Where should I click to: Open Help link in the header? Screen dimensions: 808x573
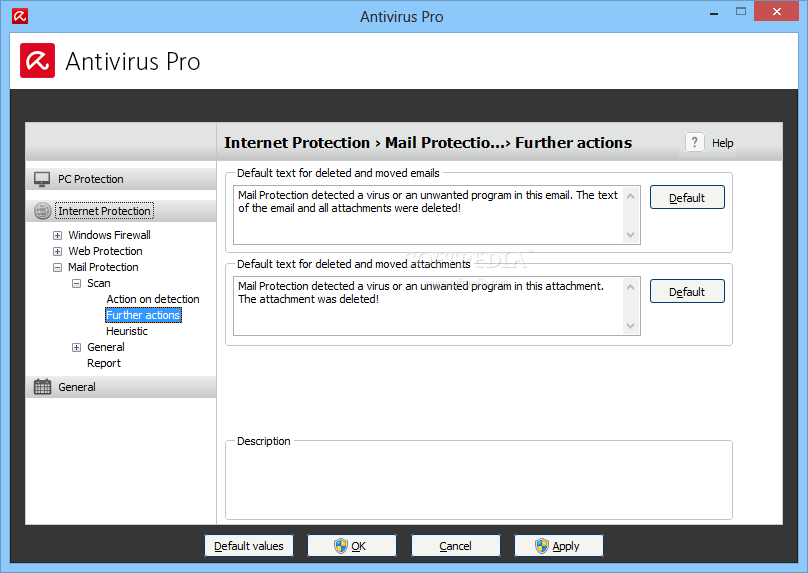point(722,143)
